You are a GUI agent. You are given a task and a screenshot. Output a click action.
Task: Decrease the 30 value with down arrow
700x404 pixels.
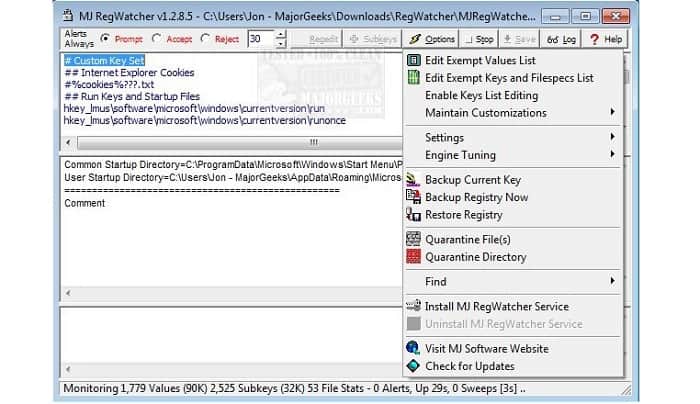pyautogui.click(x=281, y=43)
